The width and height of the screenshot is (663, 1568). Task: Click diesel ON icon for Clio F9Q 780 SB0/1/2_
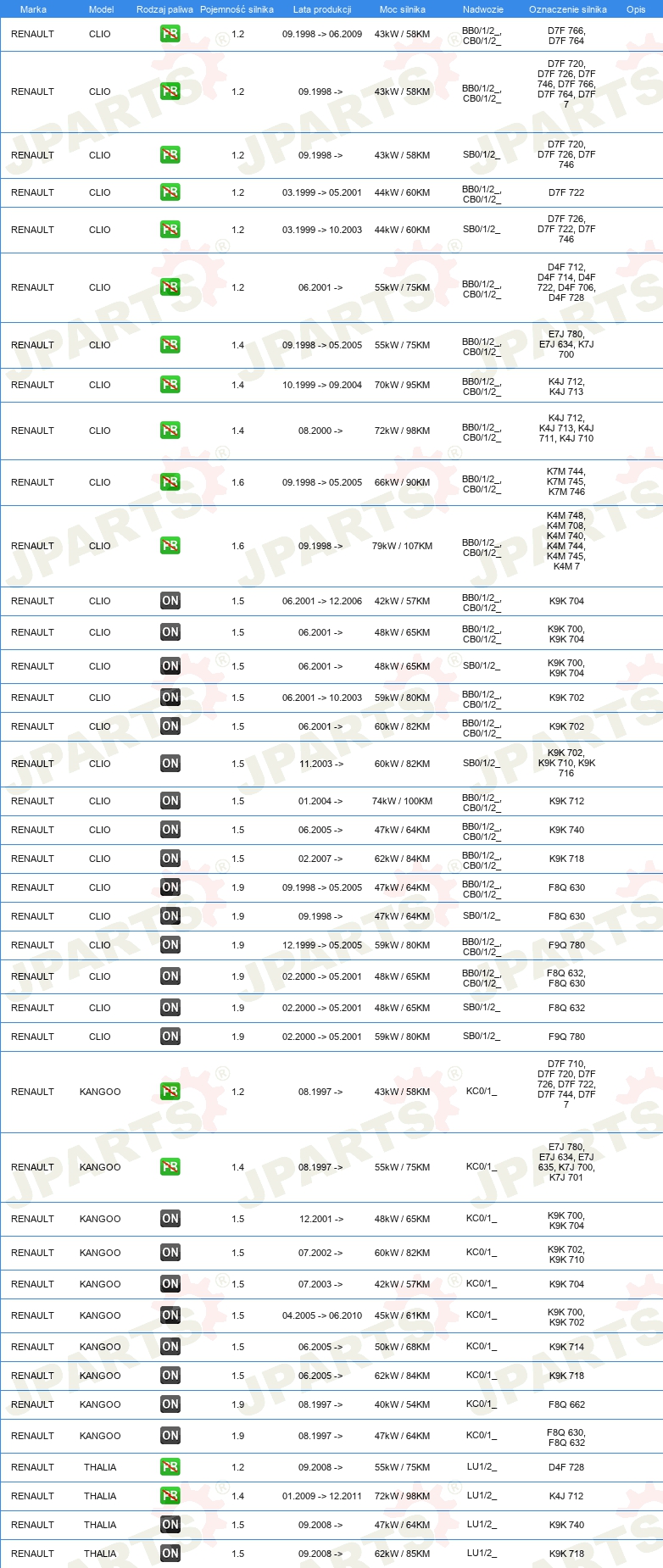click(x=170, y=1037)
